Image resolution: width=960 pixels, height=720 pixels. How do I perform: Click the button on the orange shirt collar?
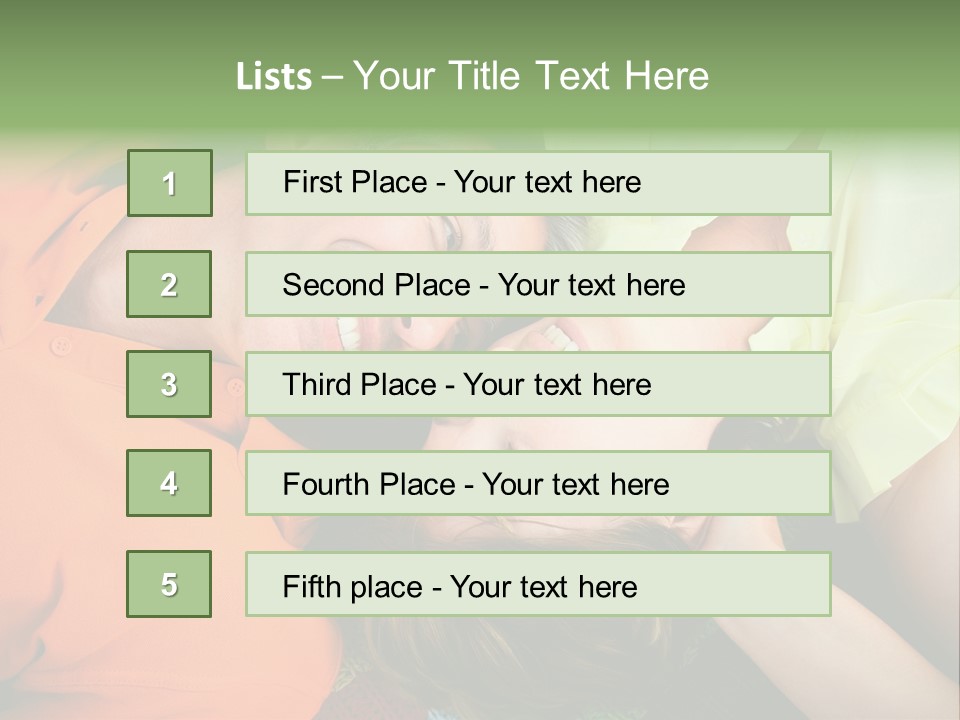tap(60, 347)
